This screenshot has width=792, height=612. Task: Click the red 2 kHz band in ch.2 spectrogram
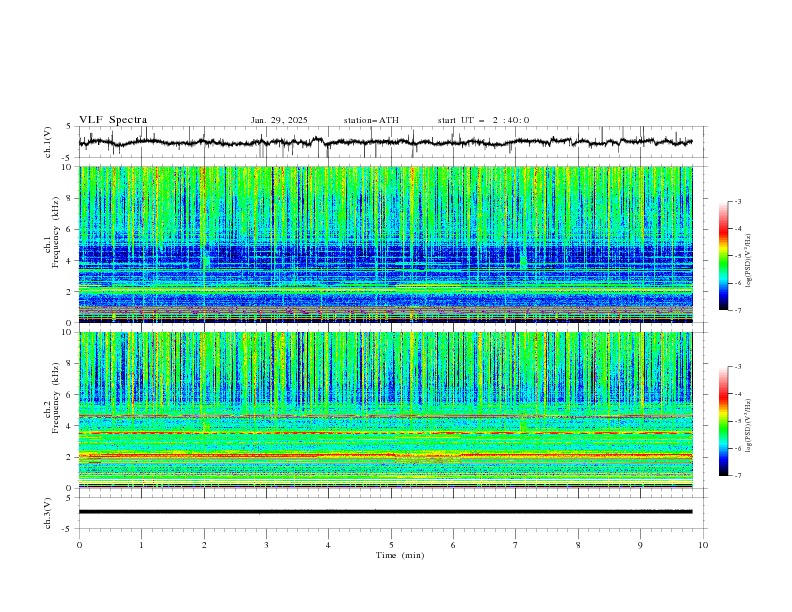click(x=386, y=456)
